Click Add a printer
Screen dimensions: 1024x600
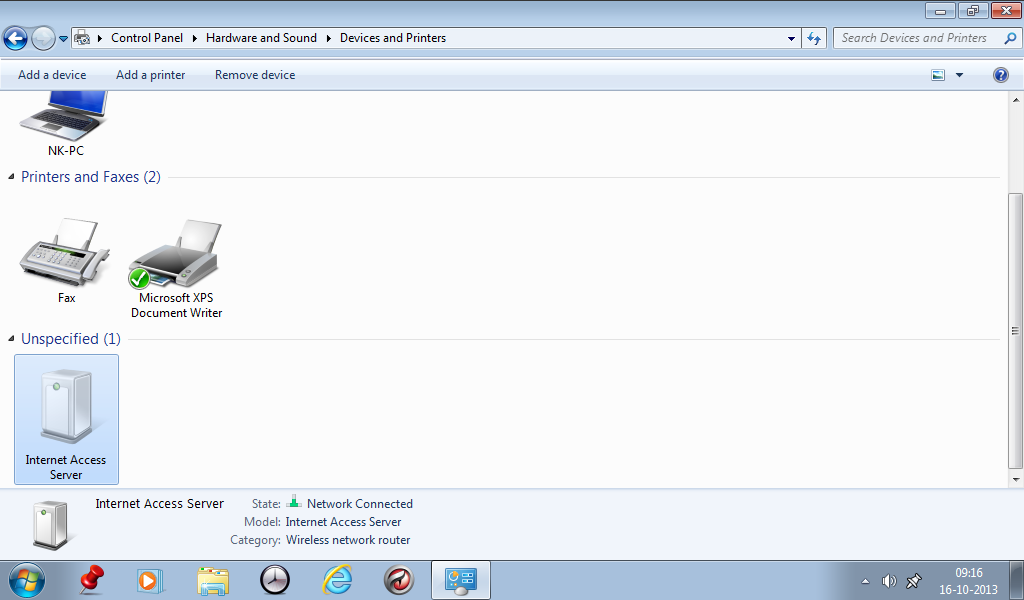click(x=151, y=75)
